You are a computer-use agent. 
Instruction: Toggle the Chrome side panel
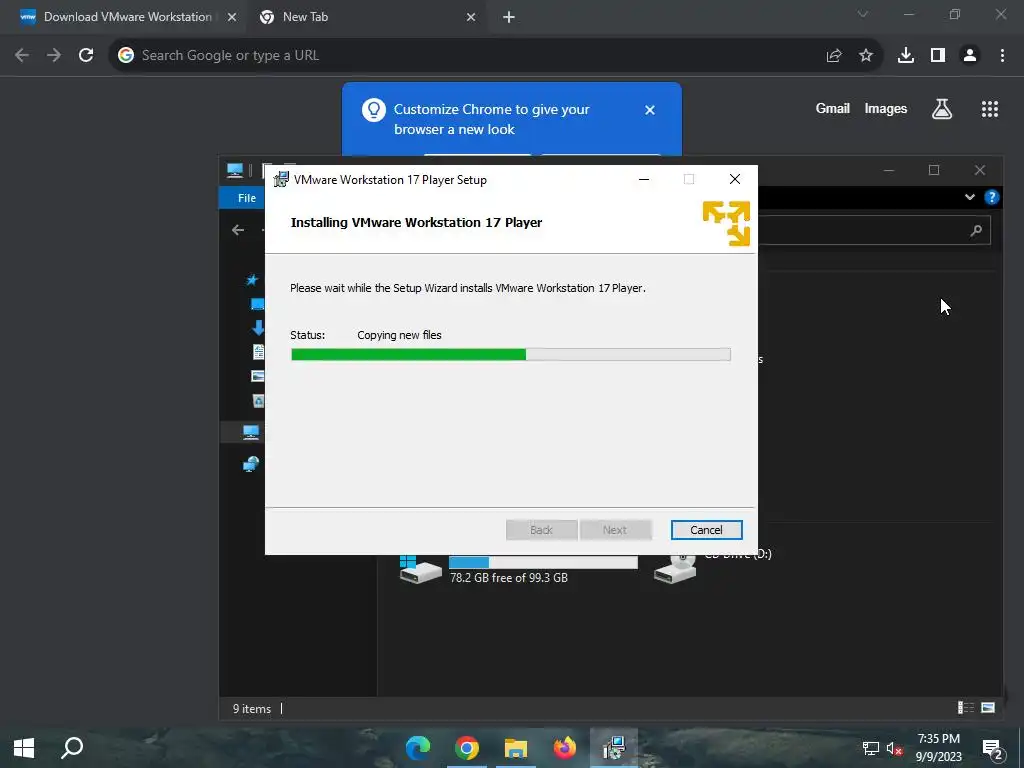(x=938, y=56)
